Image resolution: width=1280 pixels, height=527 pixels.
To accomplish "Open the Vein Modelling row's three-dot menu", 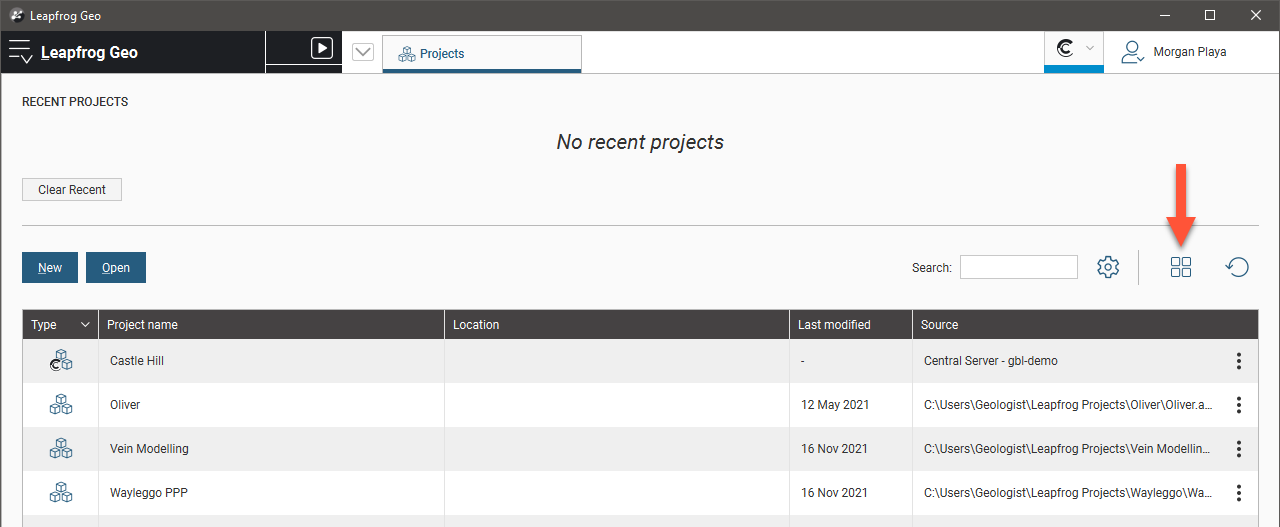I will tap(1239, 449).
